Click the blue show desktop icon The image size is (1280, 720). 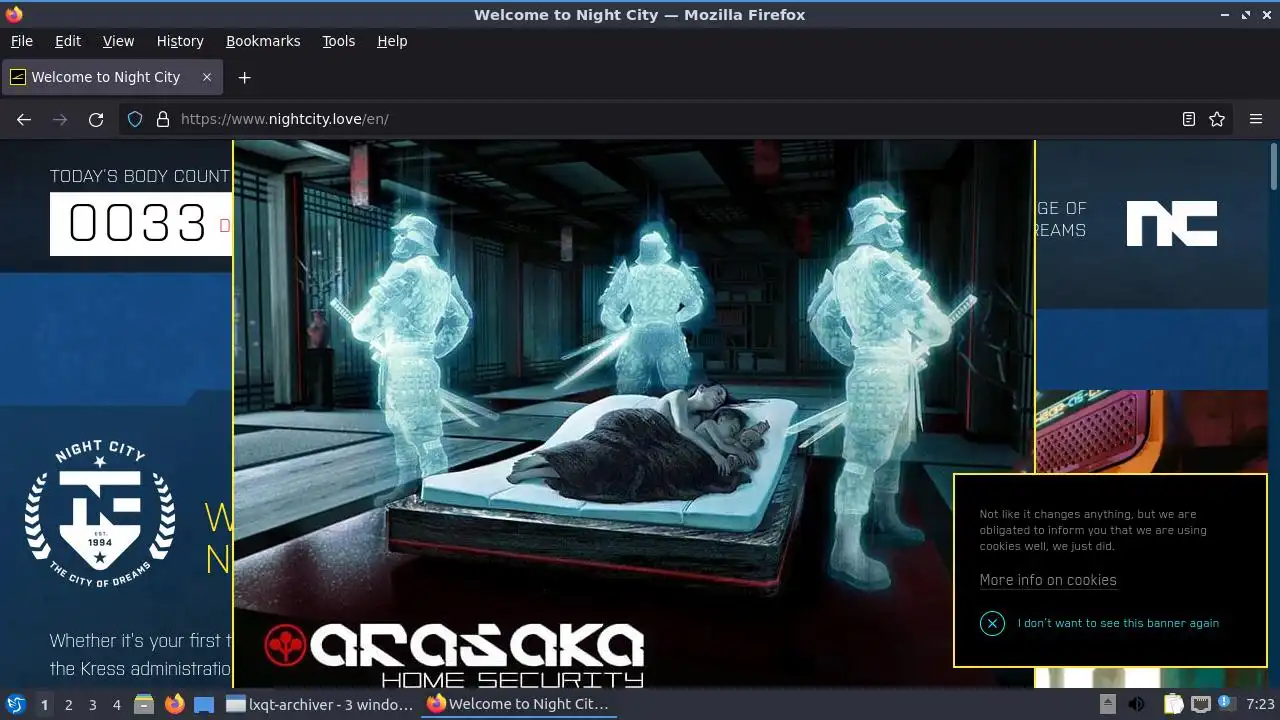pyautogui.click(x=204, y=704)
